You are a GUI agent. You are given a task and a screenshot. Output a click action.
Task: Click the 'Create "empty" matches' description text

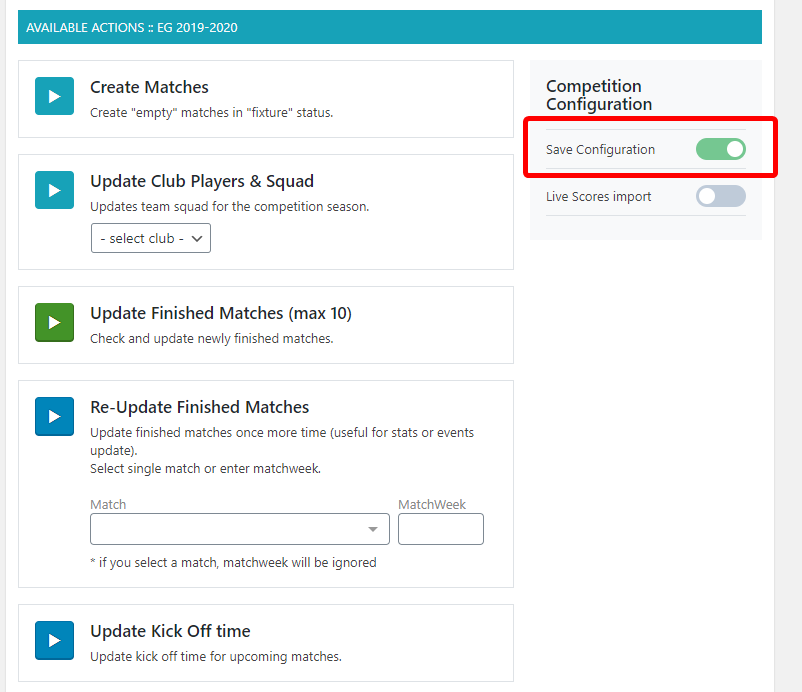point(212,113)
